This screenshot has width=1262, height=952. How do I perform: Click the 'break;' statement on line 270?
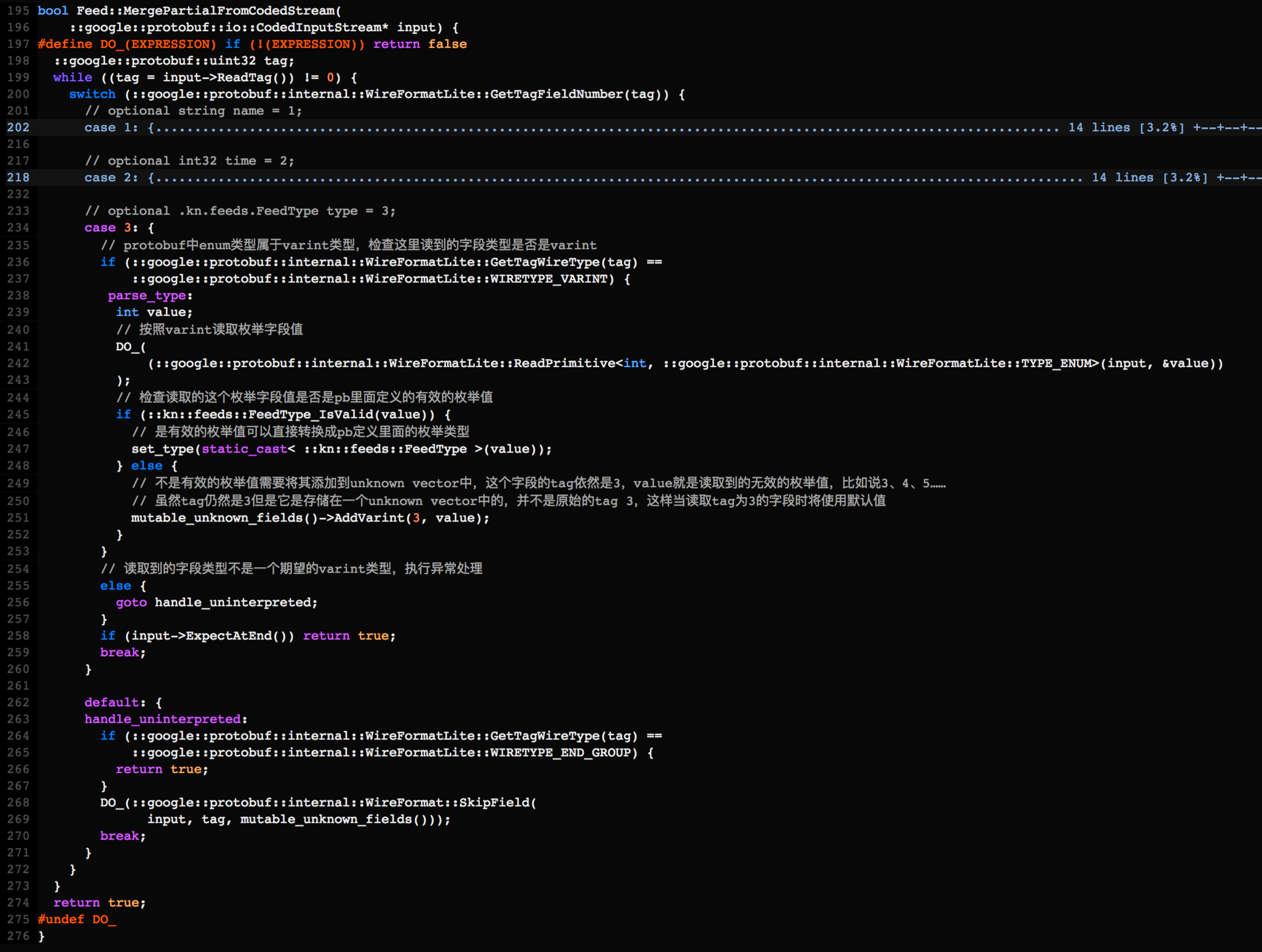123,836
